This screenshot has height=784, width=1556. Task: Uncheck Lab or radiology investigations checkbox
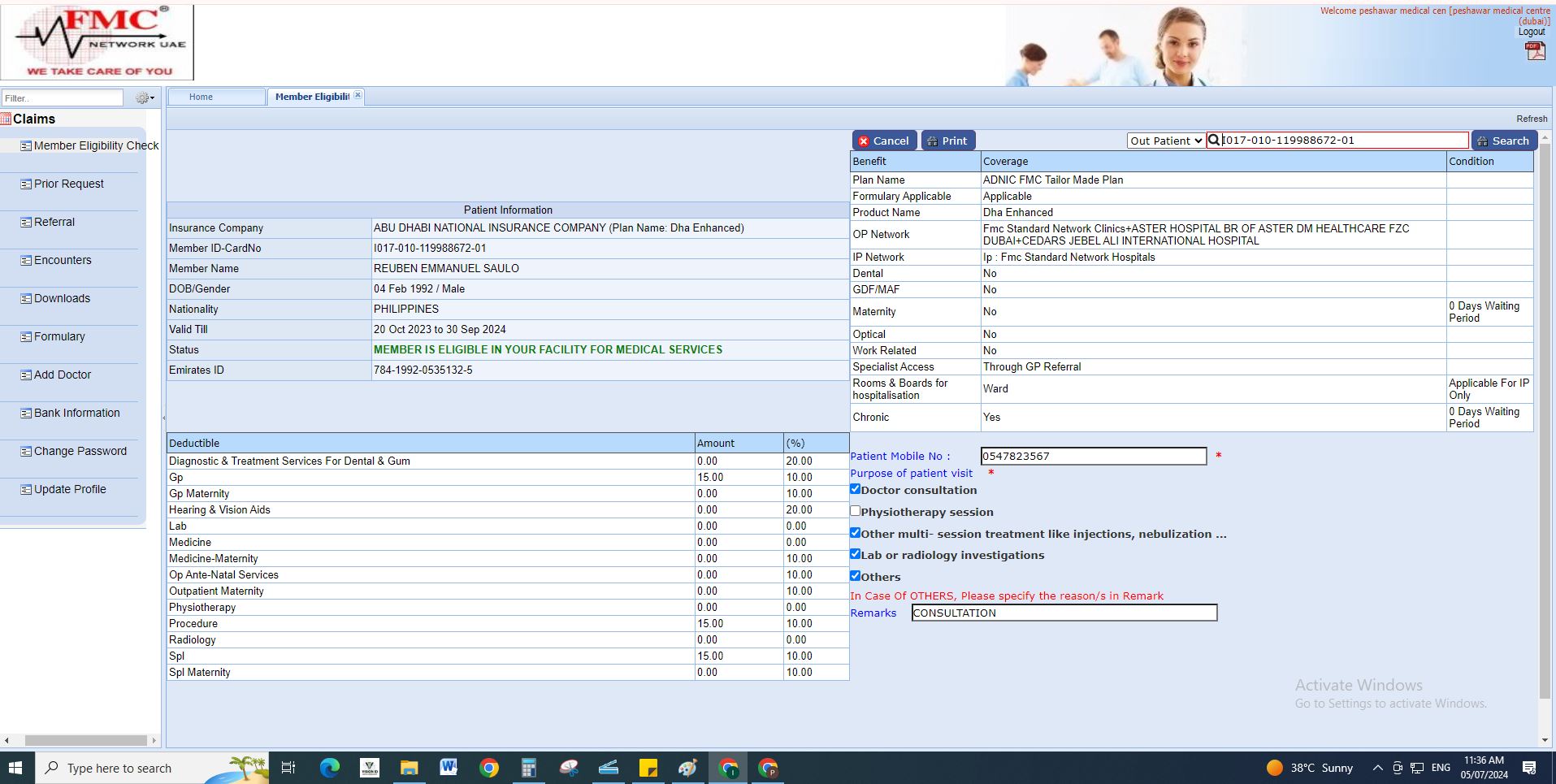[x=855, y=554]
